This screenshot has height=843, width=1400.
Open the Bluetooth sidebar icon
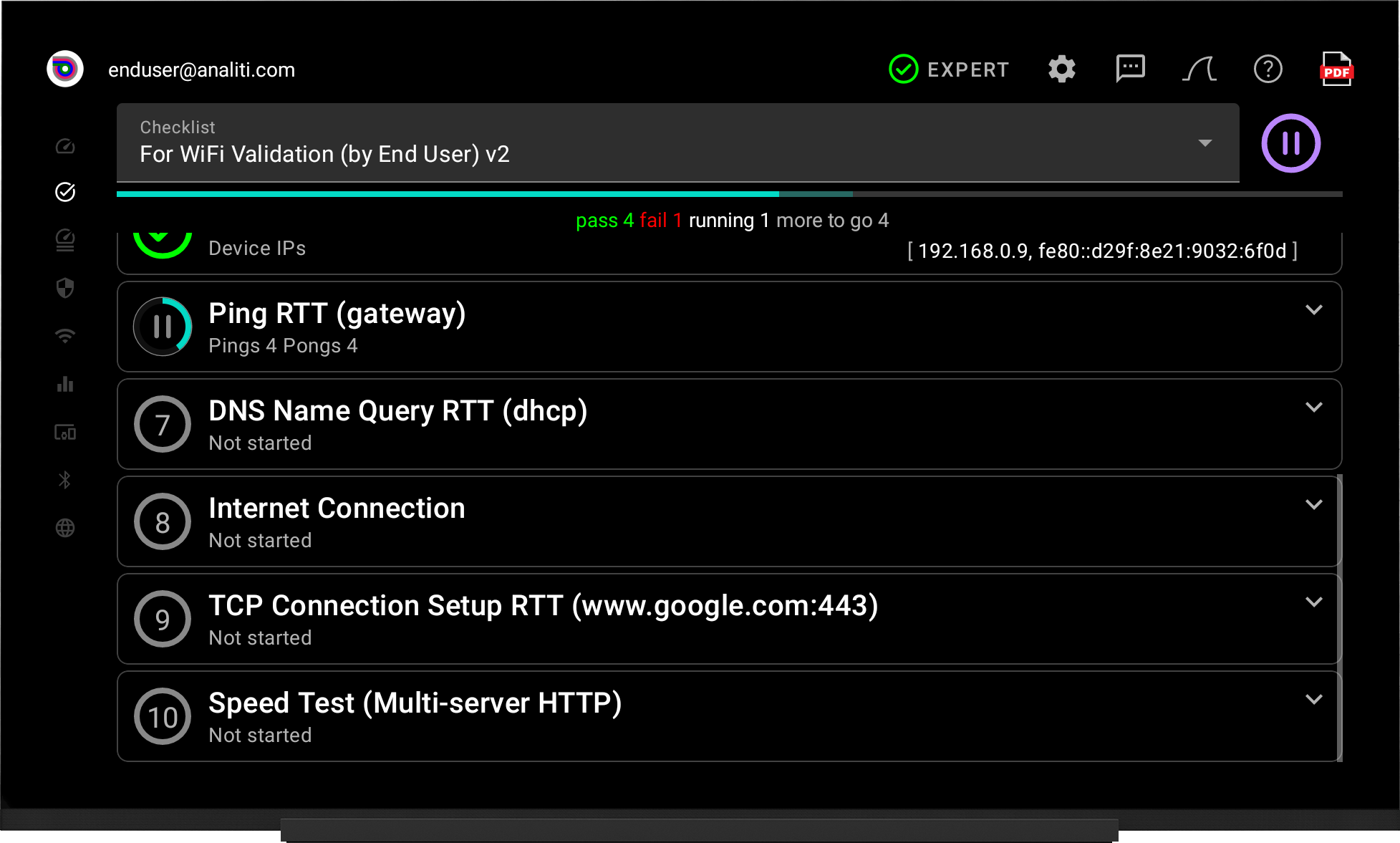(65, 480)
